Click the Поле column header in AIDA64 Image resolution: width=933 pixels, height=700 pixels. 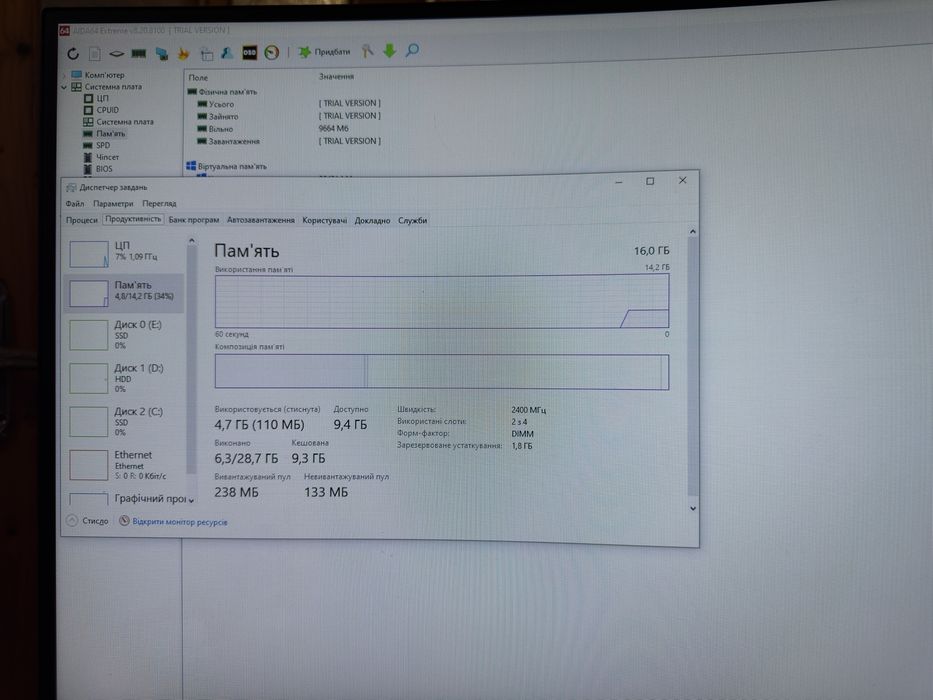pos(198,78)
